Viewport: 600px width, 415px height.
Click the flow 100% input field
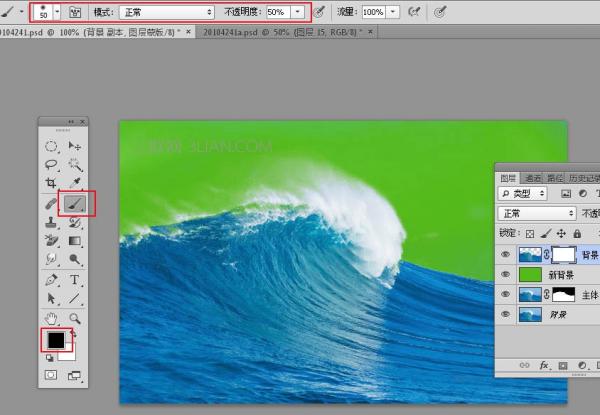point(373,12)
